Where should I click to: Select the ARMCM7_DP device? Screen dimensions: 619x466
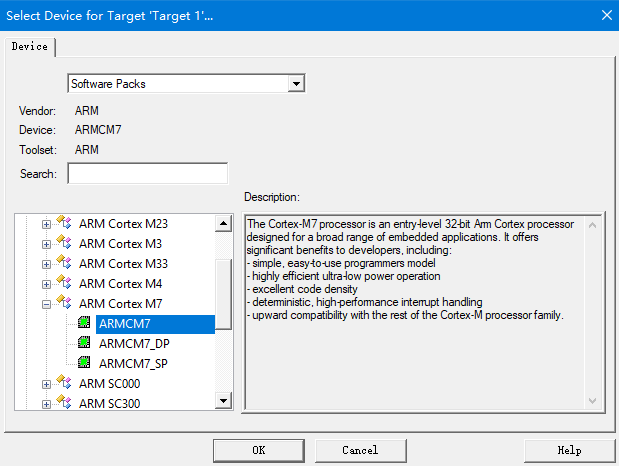(x=134, y=344)
